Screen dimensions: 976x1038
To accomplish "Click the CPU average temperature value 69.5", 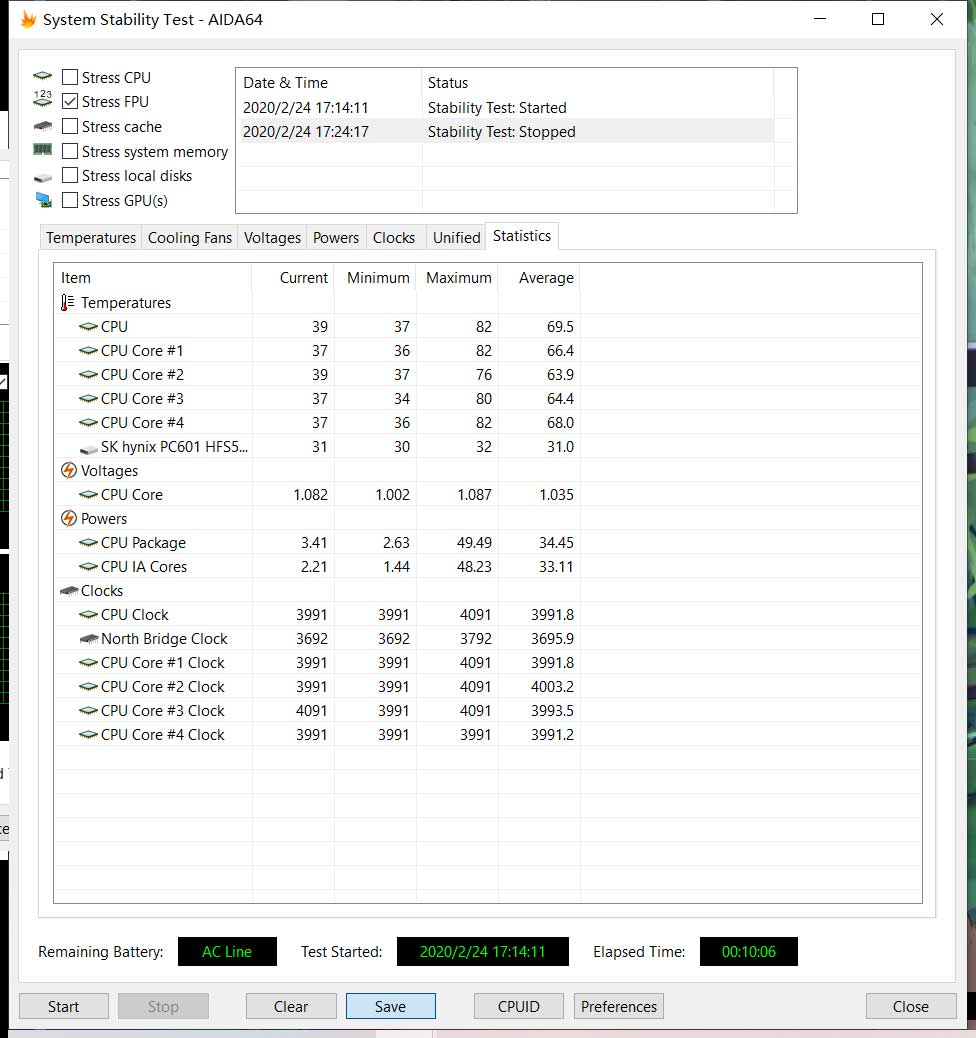I will tap(560, 326).
